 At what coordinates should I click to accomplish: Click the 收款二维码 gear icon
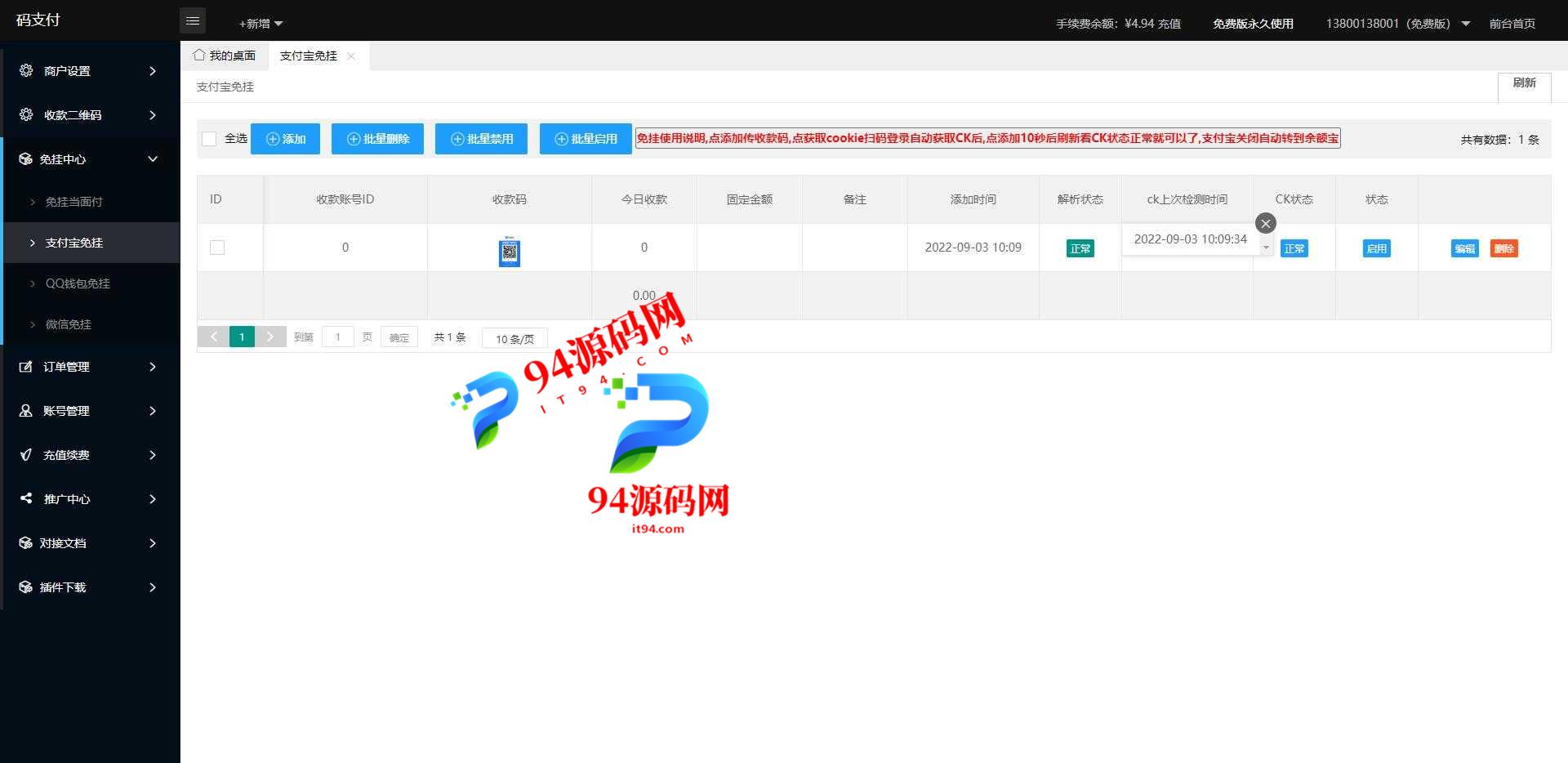(x=26, y=114)
